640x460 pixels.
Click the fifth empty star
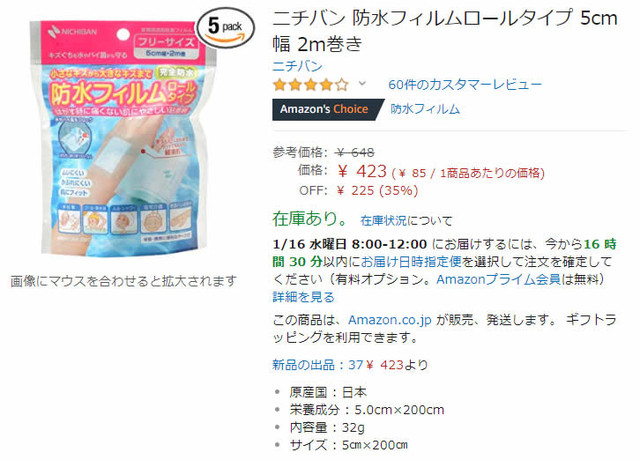tap(342, 85)
